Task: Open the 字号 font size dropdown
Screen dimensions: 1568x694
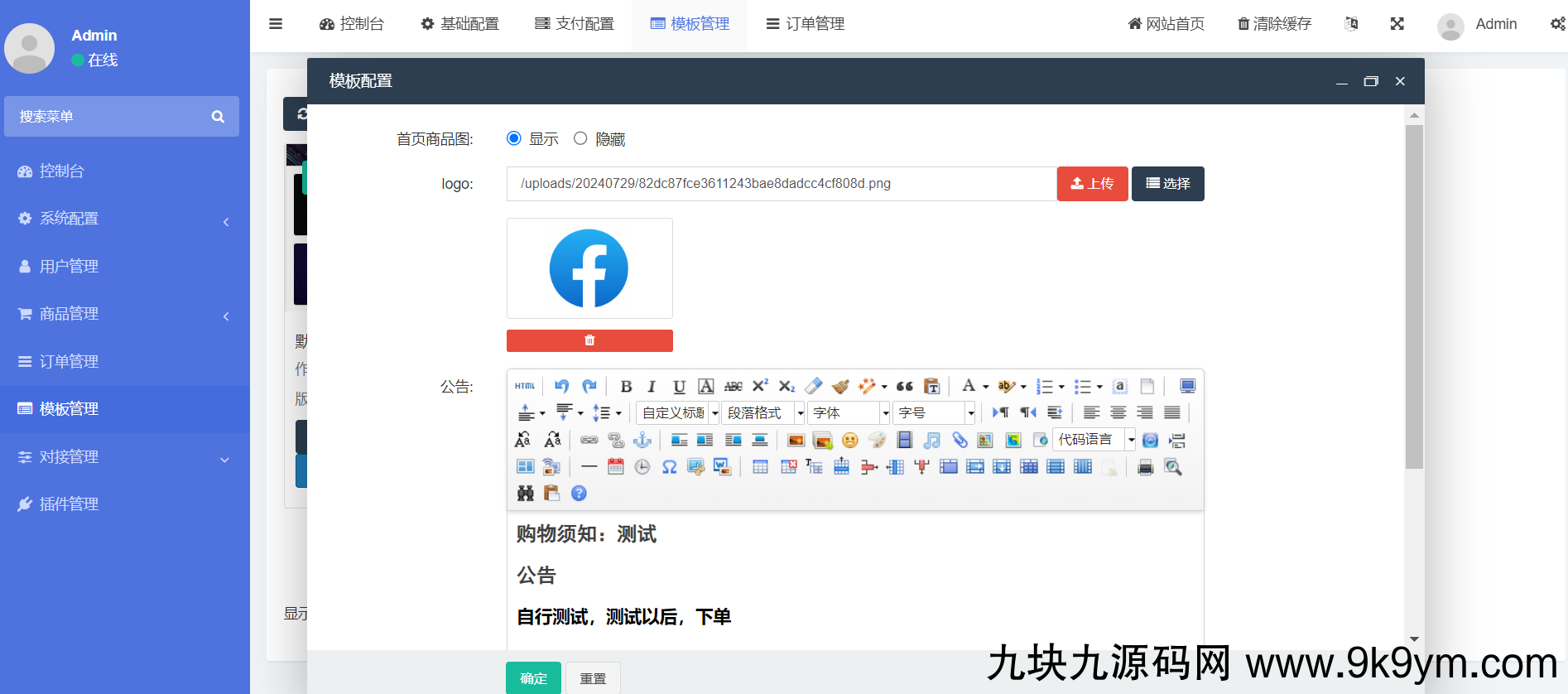Action: point(936,413)
